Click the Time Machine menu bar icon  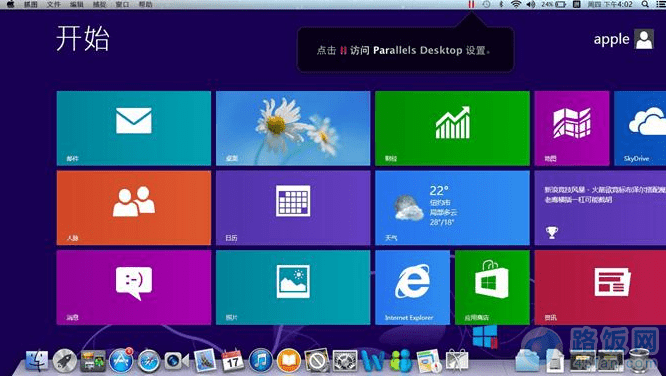coord(486,4)
